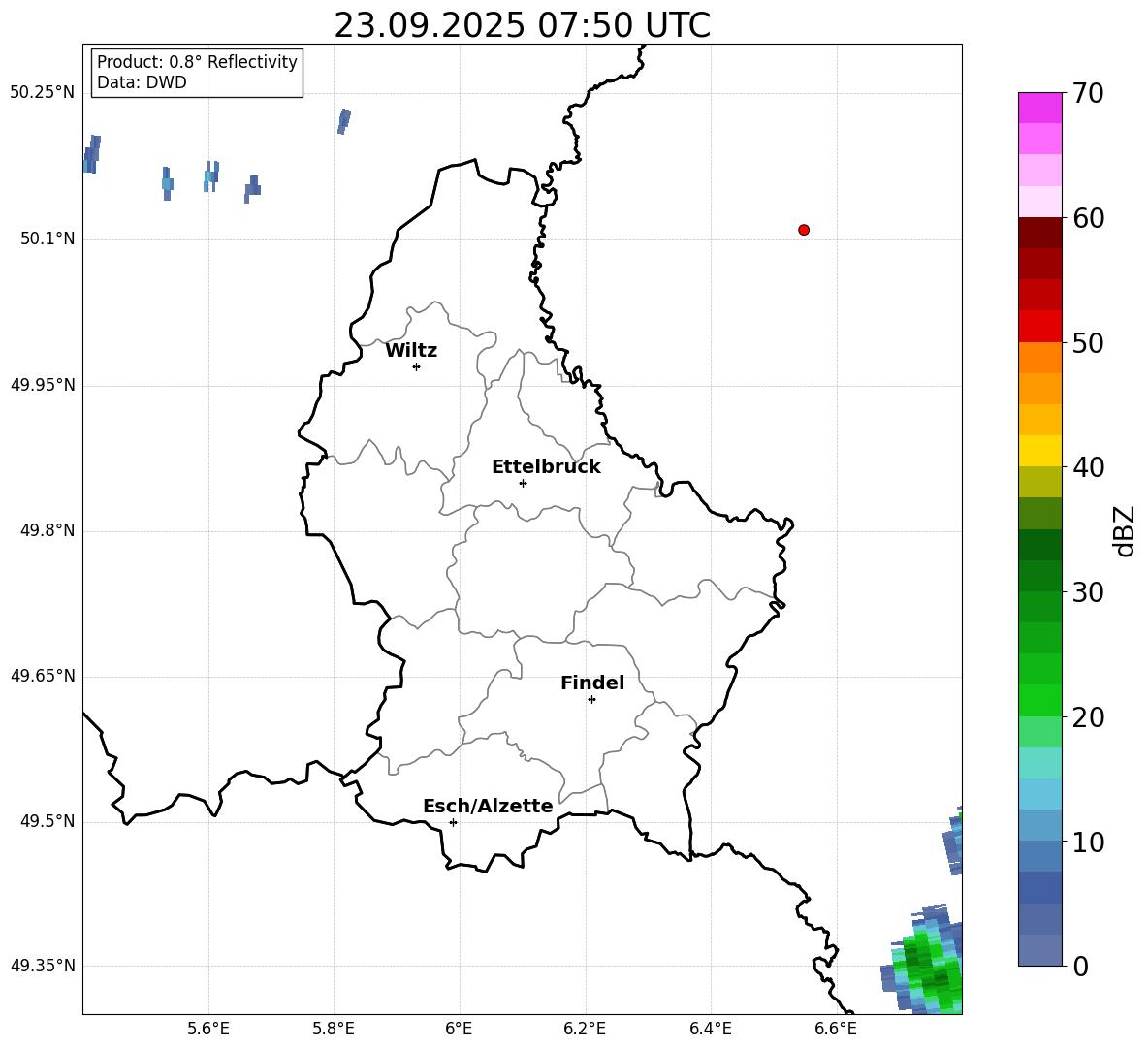Click the yellow colorbar segment at 40

click(1039, 451)
